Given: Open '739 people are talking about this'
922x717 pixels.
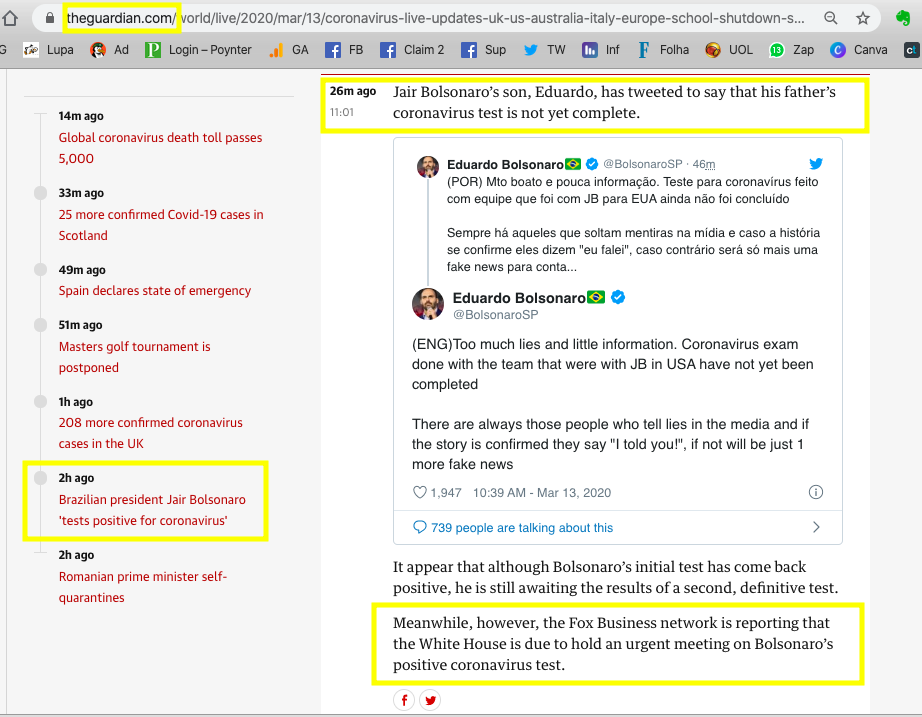Looking at the screenshot, I should 522,528.
